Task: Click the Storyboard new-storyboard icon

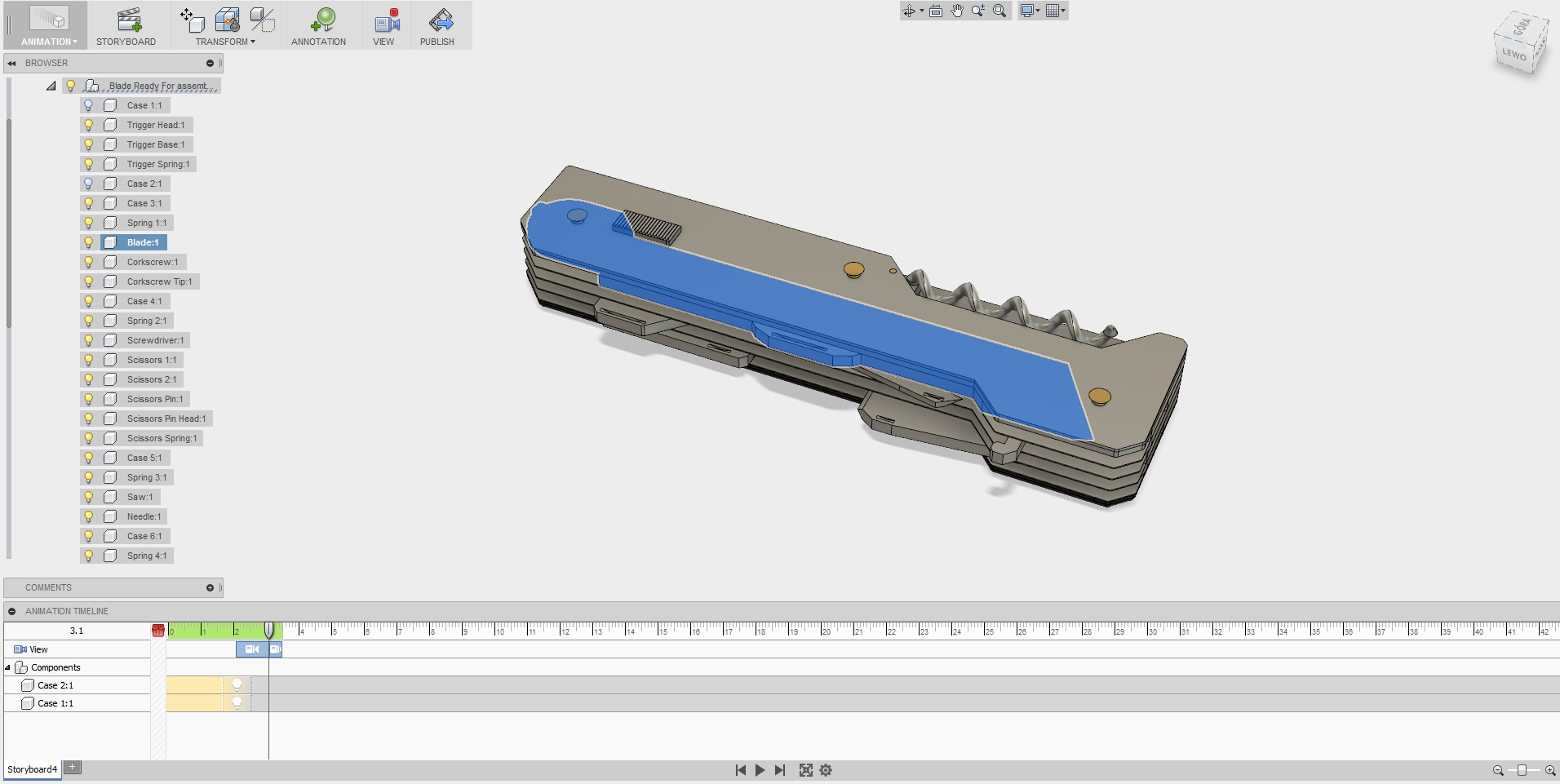Action: tap(128, 19)
